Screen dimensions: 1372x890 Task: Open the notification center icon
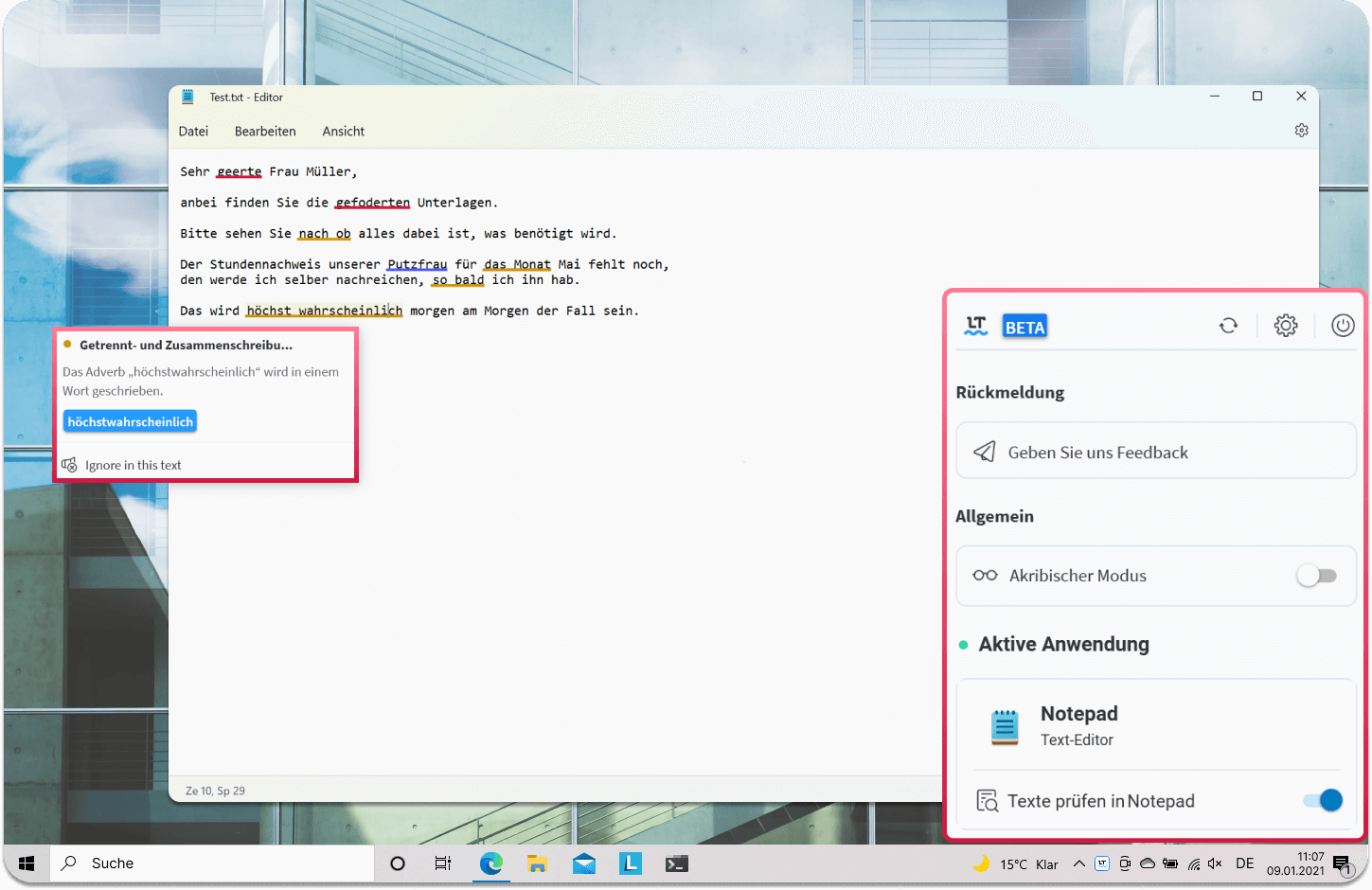[x=1343, y=864]
